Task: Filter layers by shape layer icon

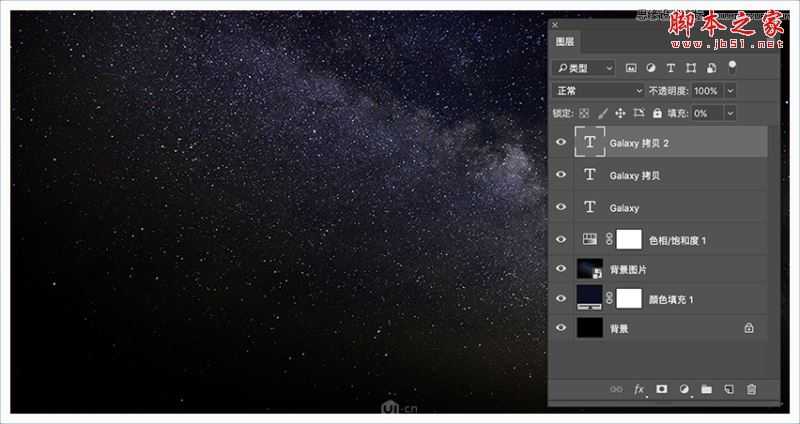Action: point(691,68)
